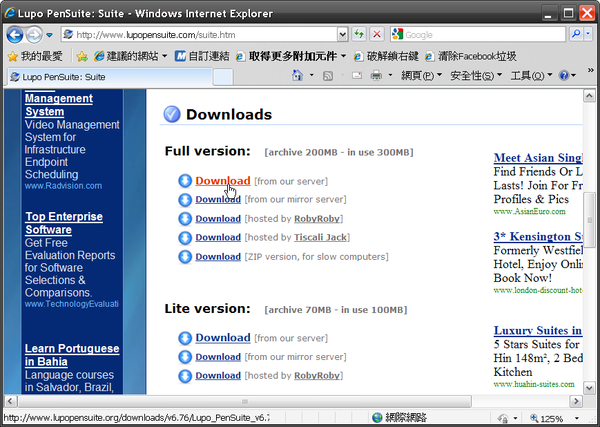Open the Luxury Suites ad link
The height and width of the screenshot is (427, 600).
point(538,330)
